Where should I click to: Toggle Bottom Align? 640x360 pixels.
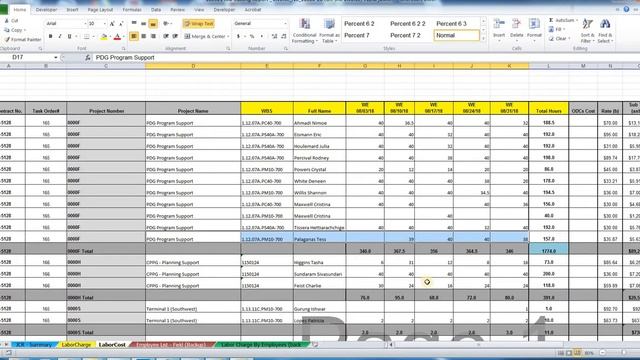(x=153, y=24)
